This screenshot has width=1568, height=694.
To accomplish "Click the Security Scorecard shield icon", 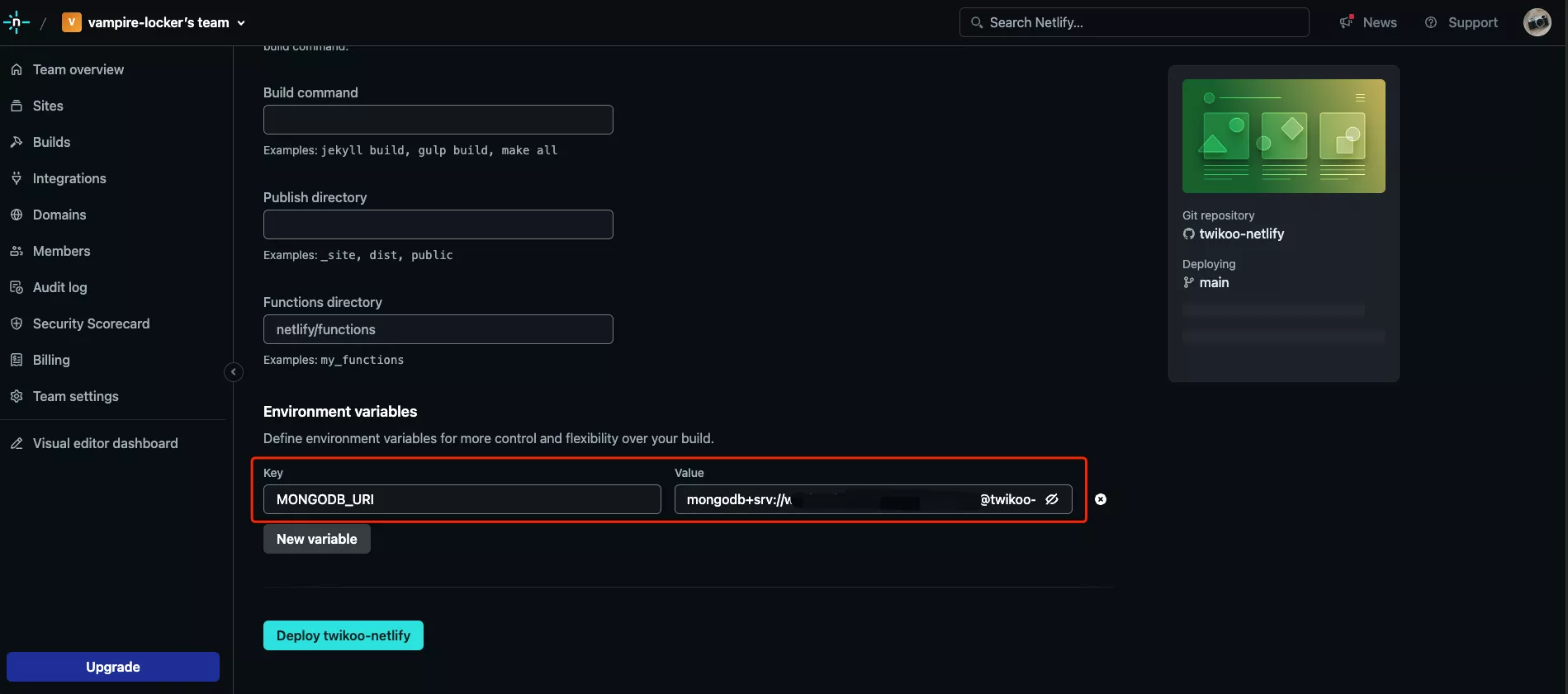I will 17,323.
